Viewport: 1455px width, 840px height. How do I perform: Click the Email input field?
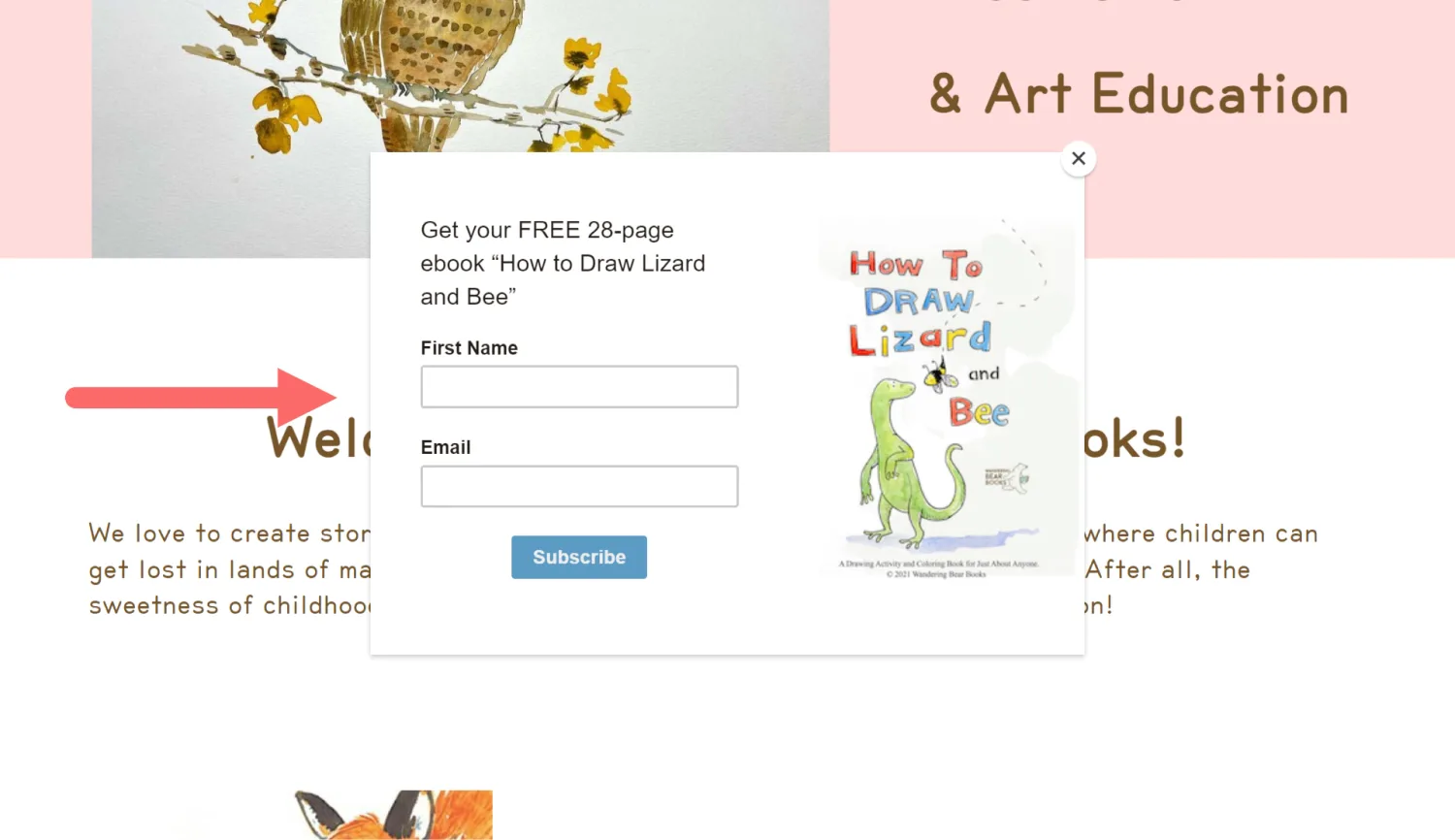[x=579, y=486]
